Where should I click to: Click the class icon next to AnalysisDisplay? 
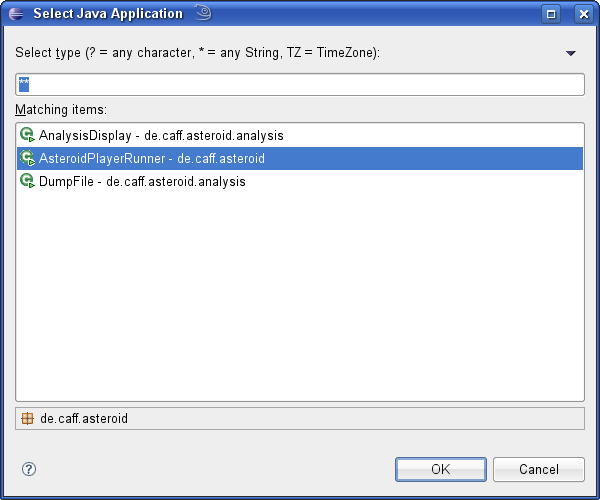pos(27,135)
